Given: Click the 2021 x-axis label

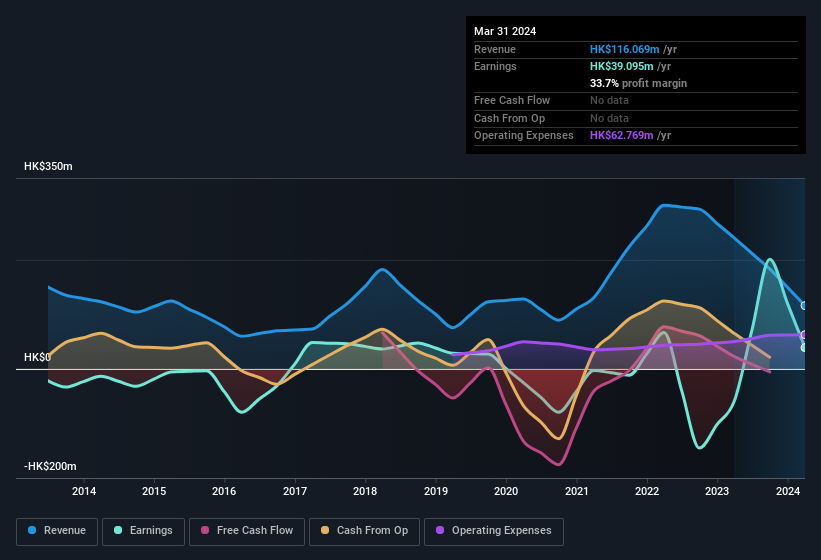Looking at the screenshot, I should point(576,491).
